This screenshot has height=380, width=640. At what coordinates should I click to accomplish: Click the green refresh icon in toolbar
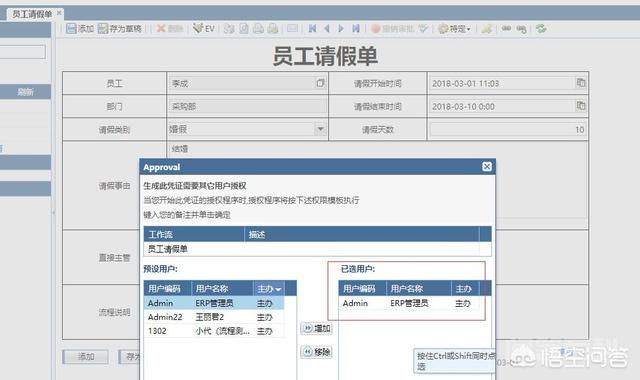[541, 29]
